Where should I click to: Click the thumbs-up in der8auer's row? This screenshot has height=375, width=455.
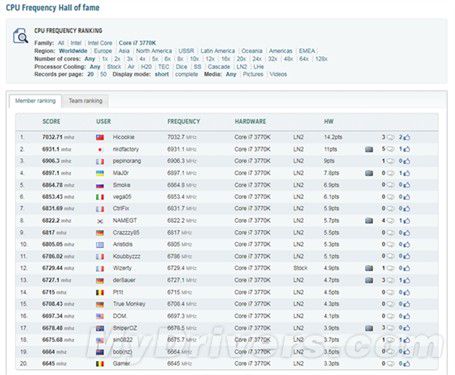coord(407,280)
